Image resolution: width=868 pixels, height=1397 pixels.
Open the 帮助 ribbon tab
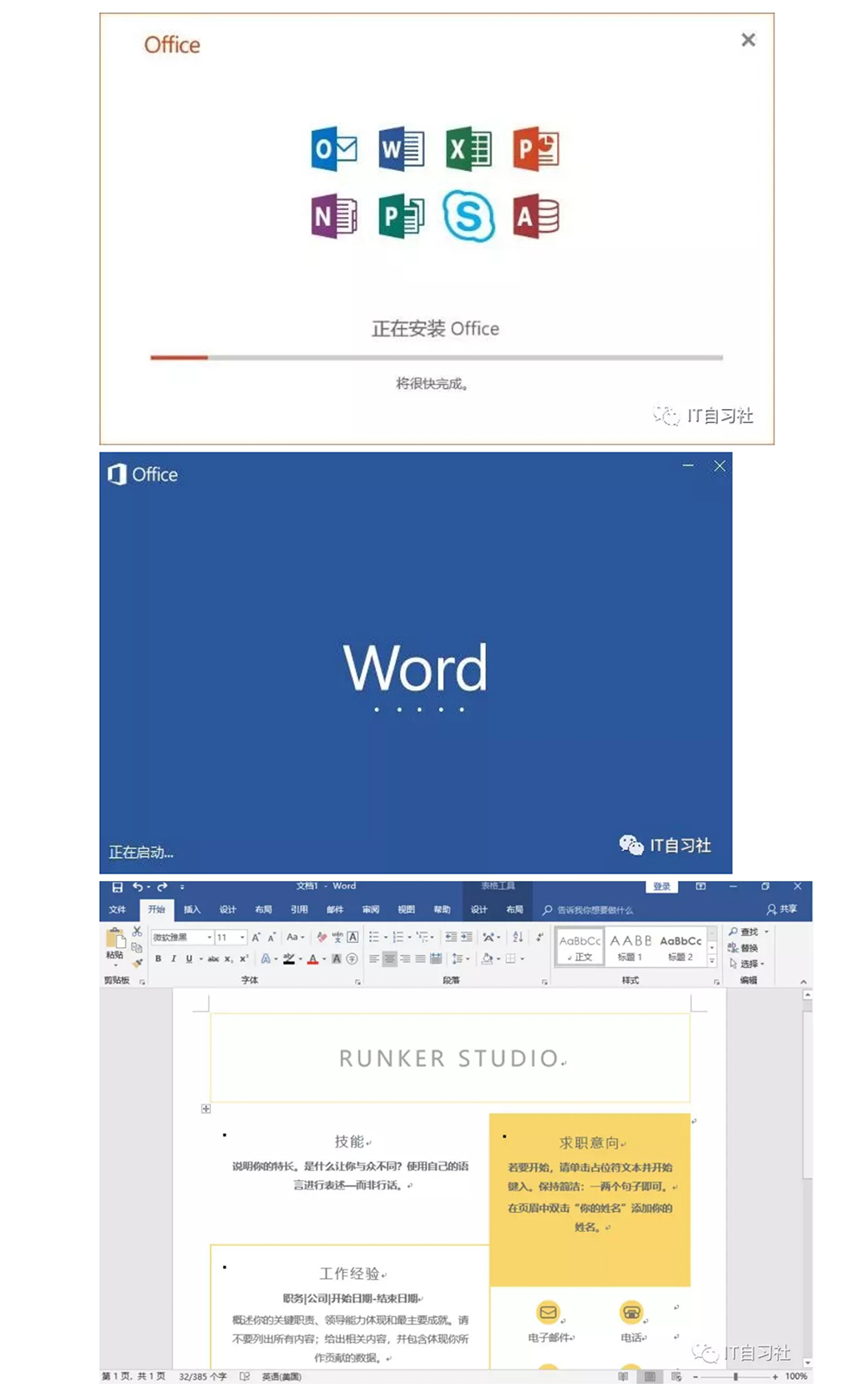click(442, 910)
